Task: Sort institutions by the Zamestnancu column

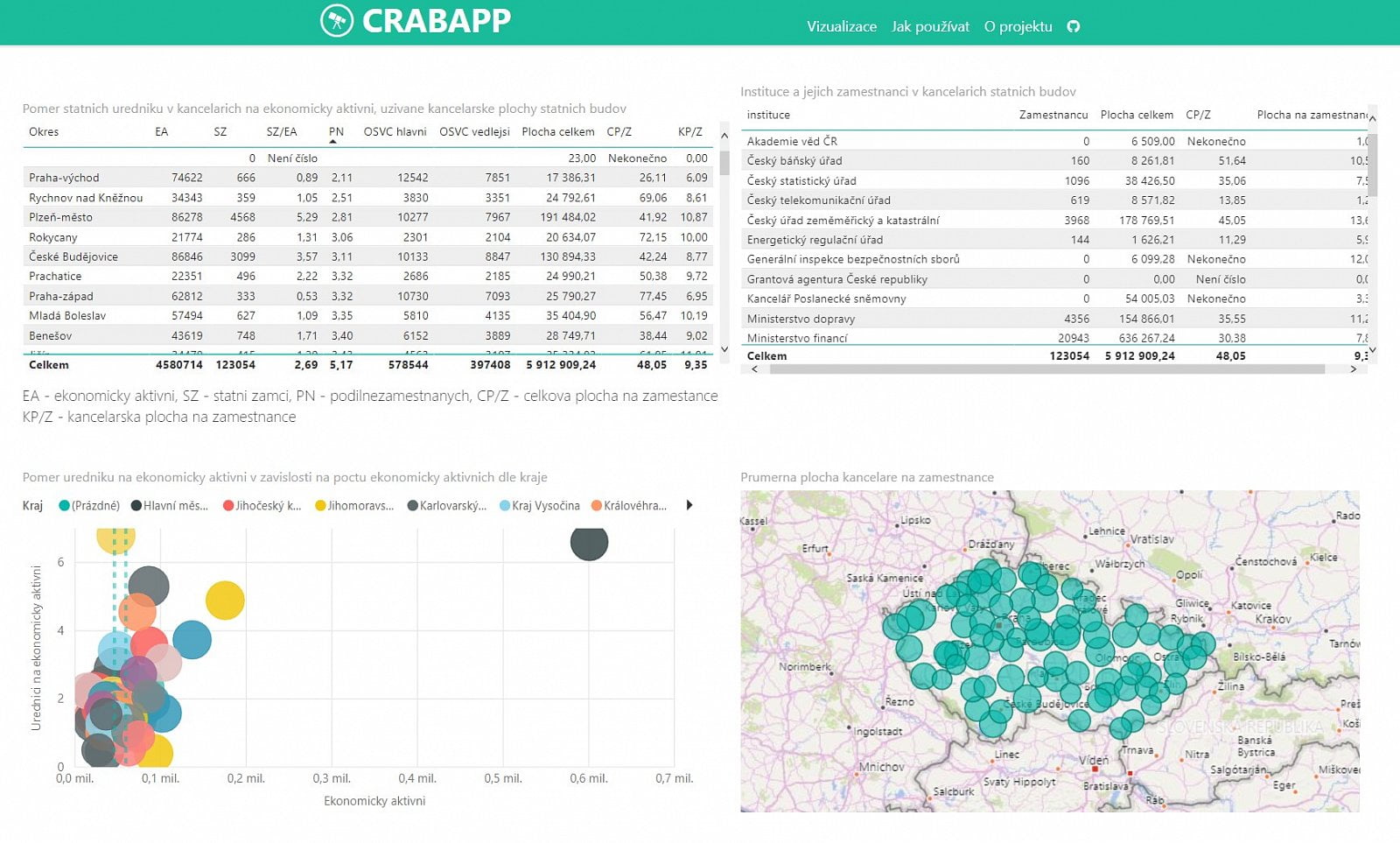Action: [x=1052, y=115]
